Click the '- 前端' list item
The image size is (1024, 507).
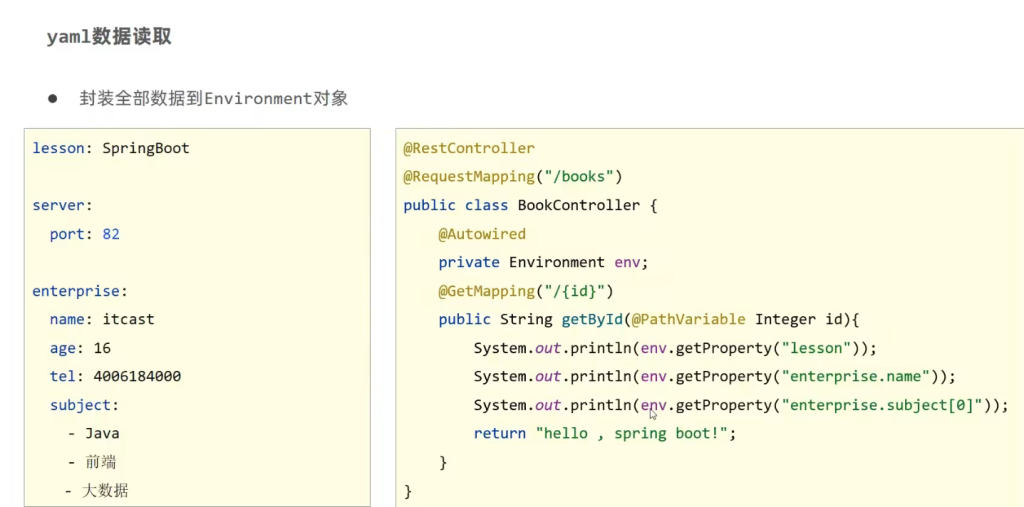(93, 462)
